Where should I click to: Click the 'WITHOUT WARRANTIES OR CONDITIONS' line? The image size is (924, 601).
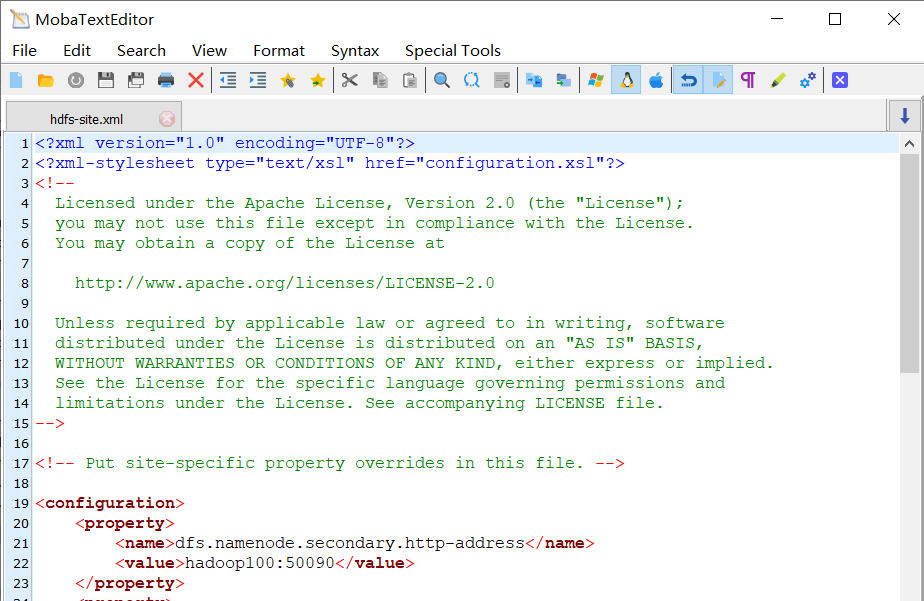414,363
